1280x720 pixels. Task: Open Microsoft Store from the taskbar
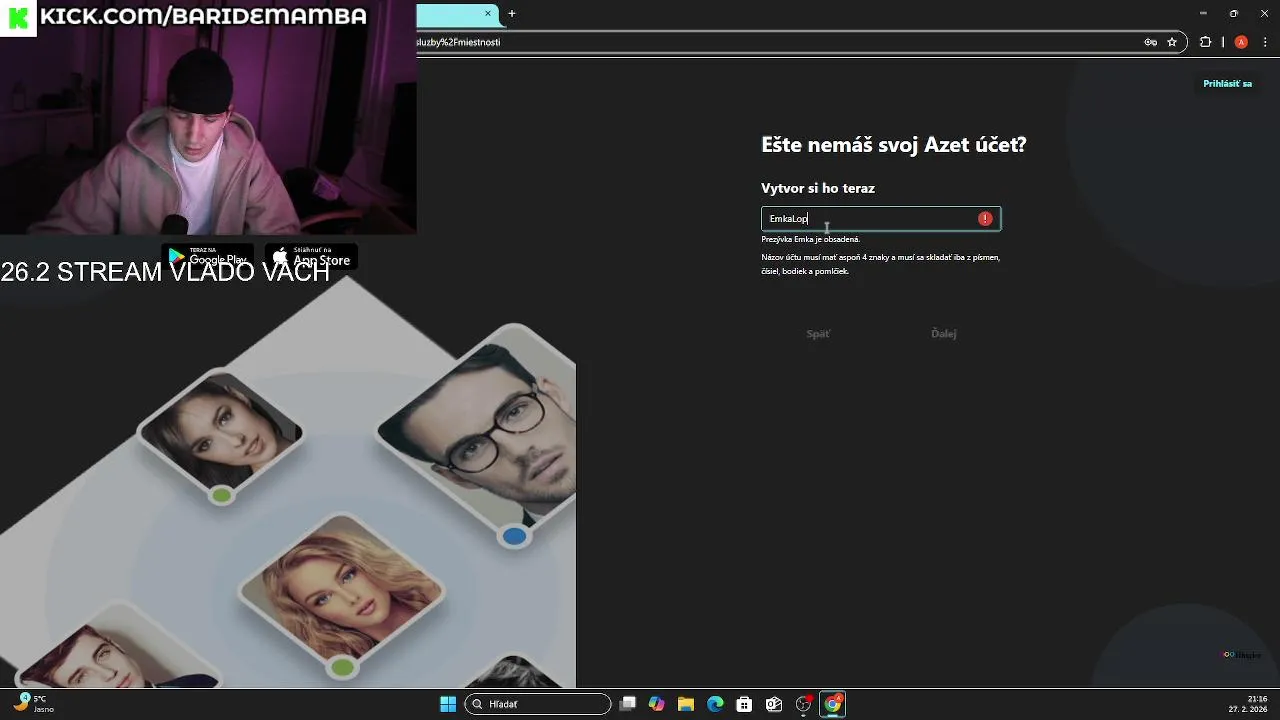click(744, 704)
